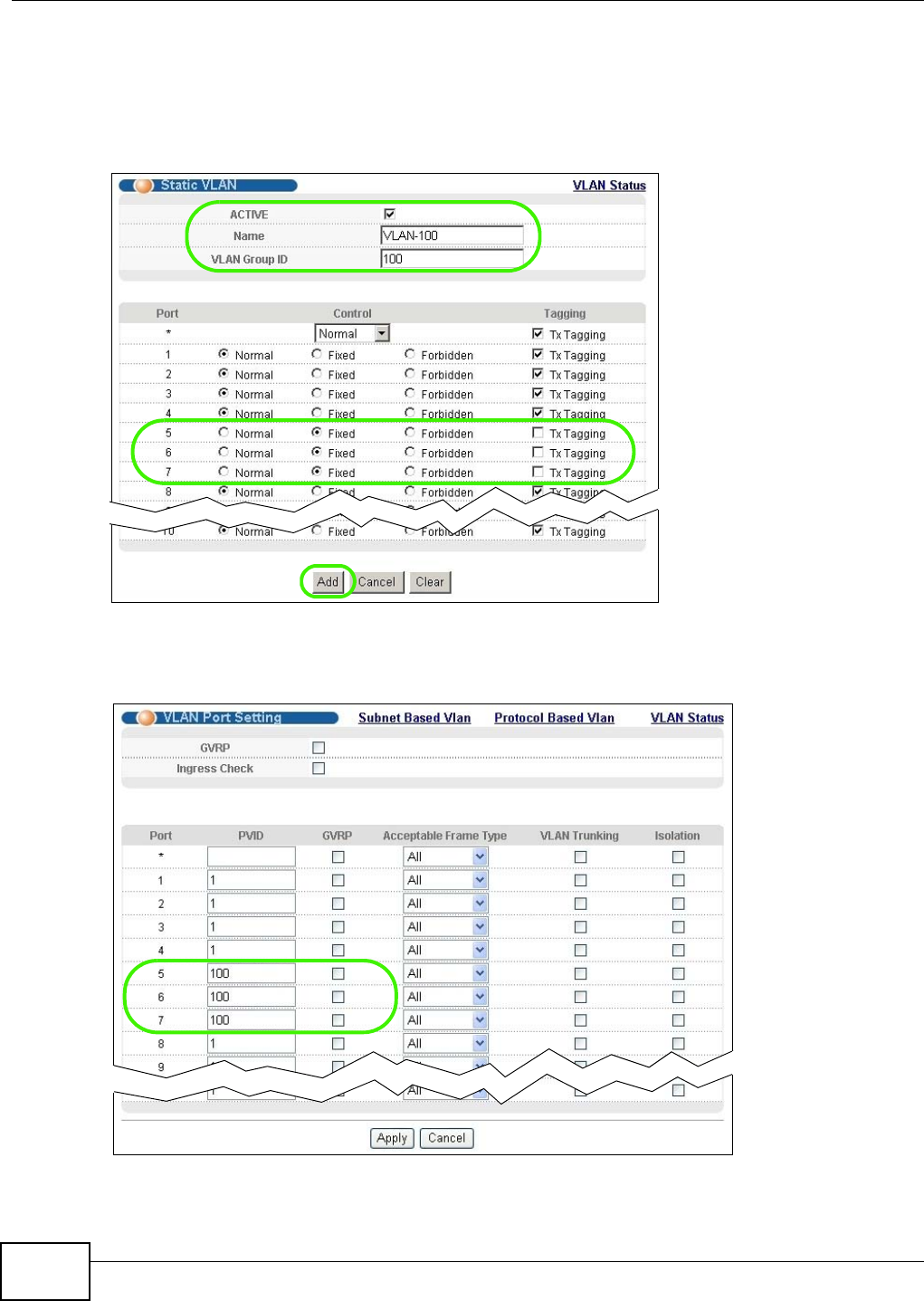Open Acceptable Frame Type dropdown for port 1
924x1301 pixels.
pyautogui.click(x=445, y=880)
